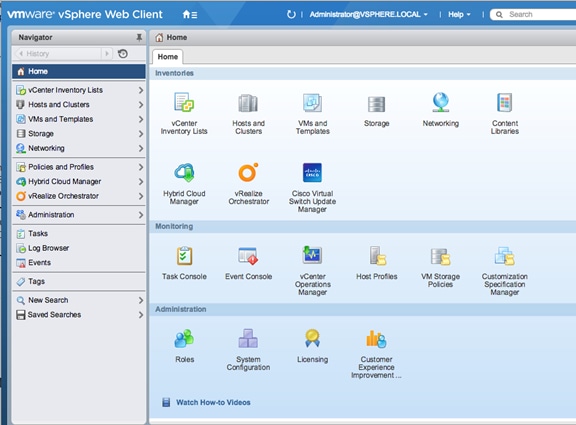Screen dimensions: 576x425
Task: Open VM Storage Policies icon
Action: [440, 256]
